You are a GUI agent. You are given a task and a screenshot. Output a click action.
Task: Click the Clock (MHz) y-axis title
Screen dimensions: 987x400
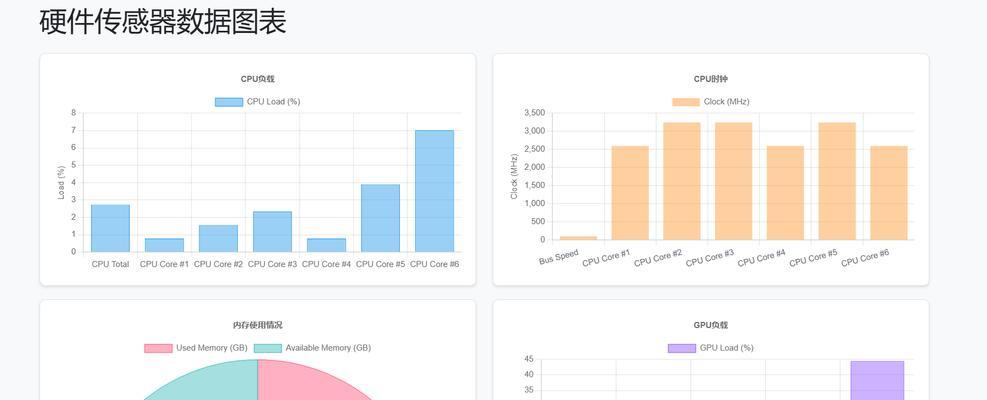(514, 176)
